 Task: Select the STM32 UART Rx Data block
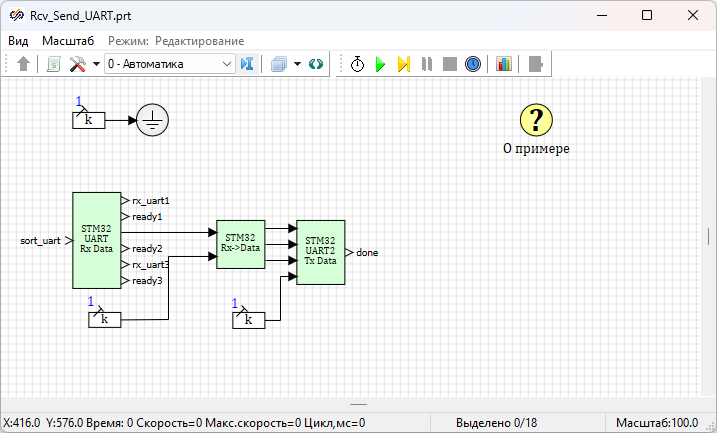click(x=96, y=241)
